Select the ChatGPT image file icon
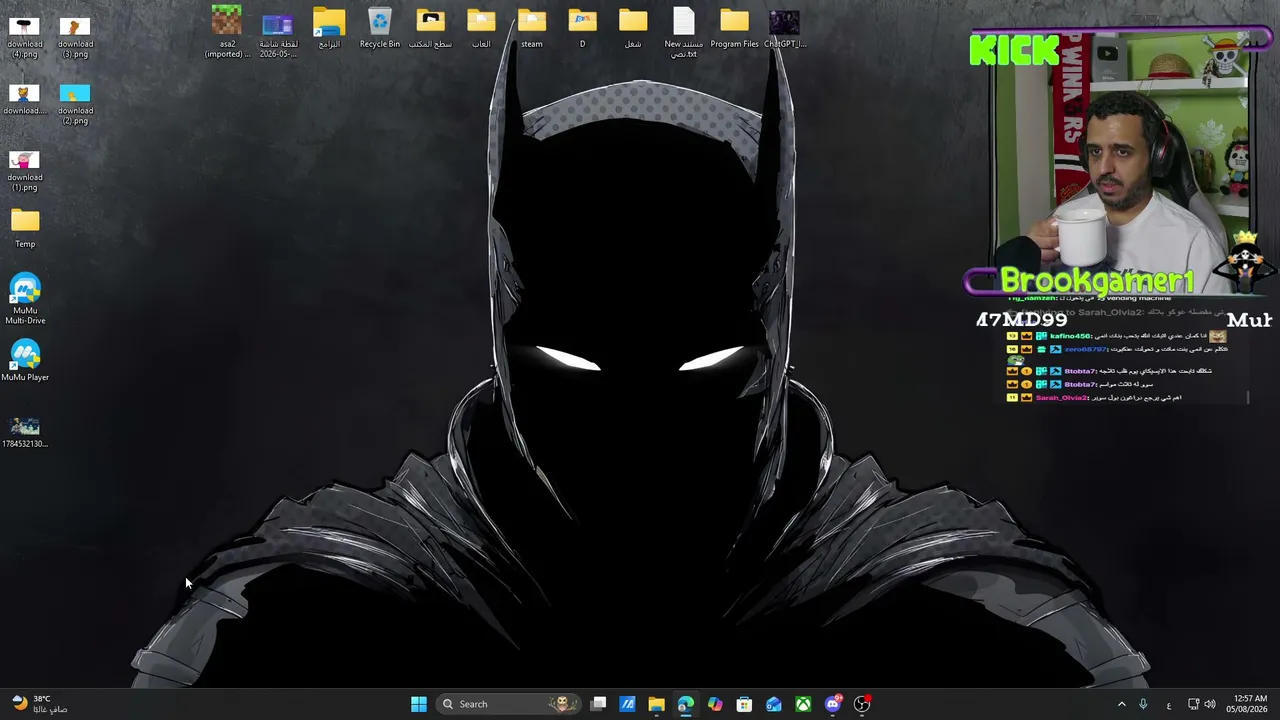 (785, 28)
